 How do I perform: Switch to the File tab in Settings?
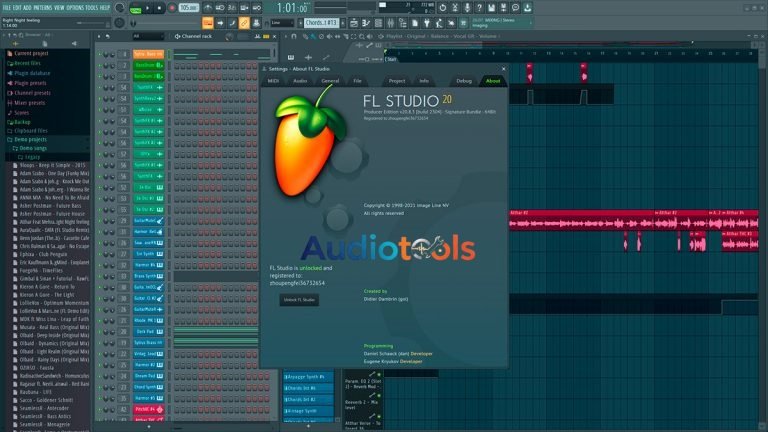click(358, 81)
